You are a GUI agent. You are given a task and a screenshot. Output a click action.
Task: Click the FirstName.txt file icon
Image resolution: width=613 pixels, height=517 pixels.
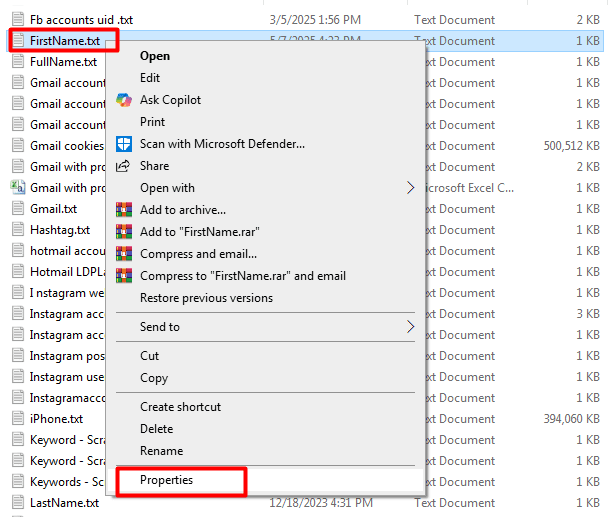click(18, 40)
